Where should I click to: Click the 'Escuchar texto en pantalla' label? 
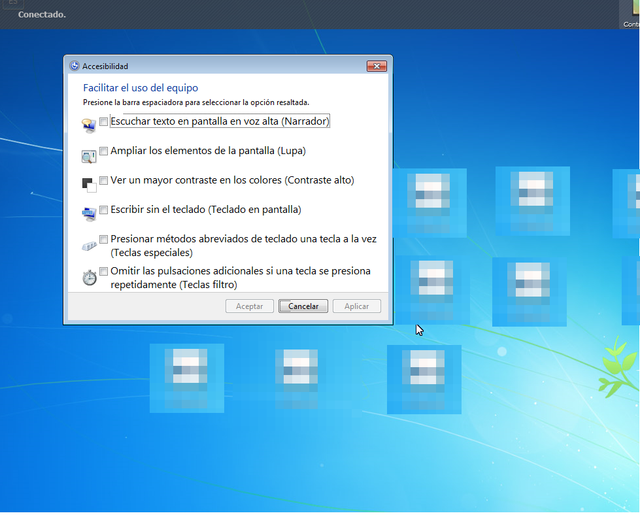click(x=220, y=121)
